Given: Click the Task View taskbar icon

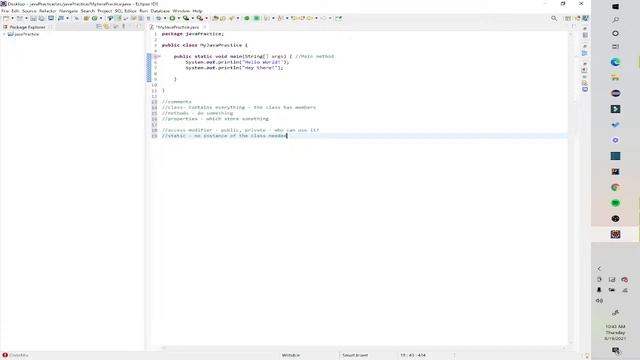Looking at the screenshot, I should click(x=616, y=47).
